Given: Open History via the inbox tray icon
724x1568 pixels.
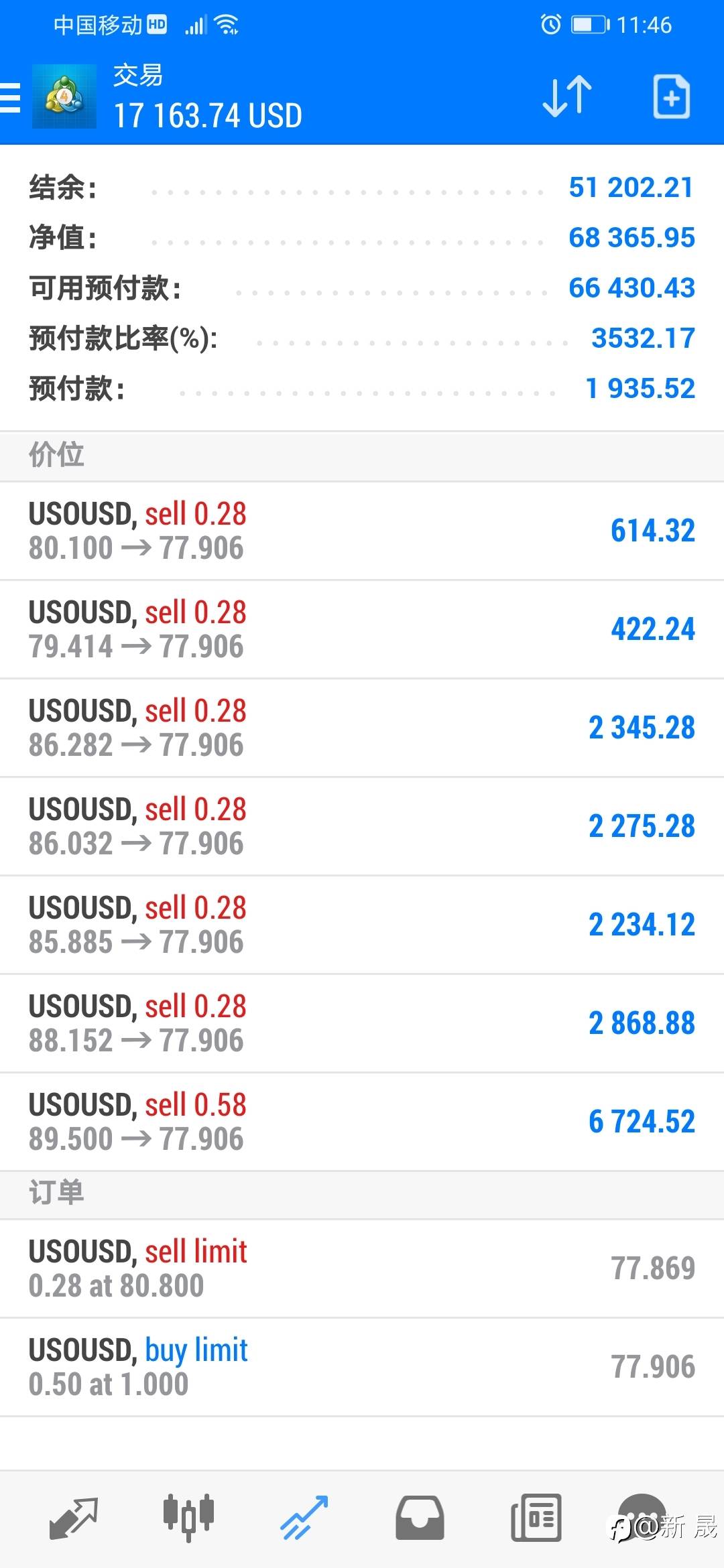Looking at the screenshot, I should click(x=420, y=1518).
